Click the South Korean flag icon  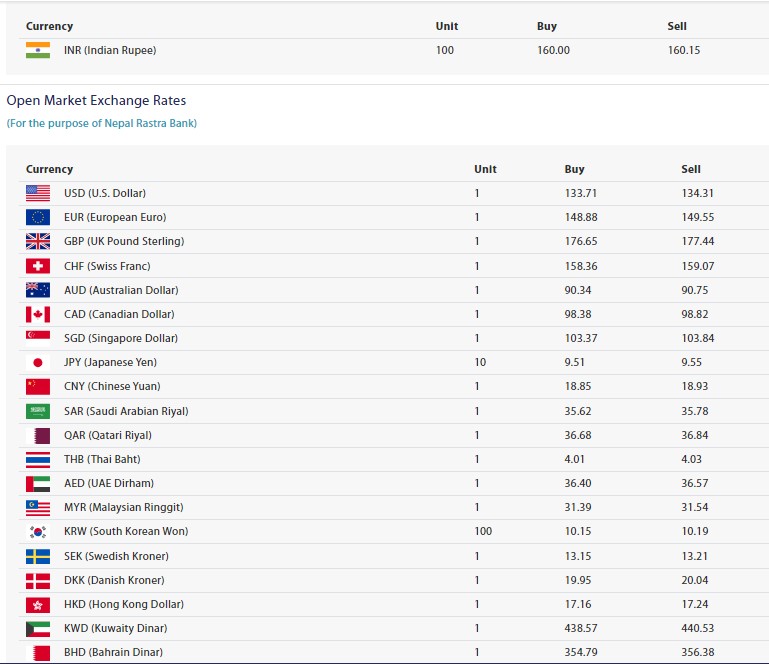pyautogui.click(x=38, y=532)
